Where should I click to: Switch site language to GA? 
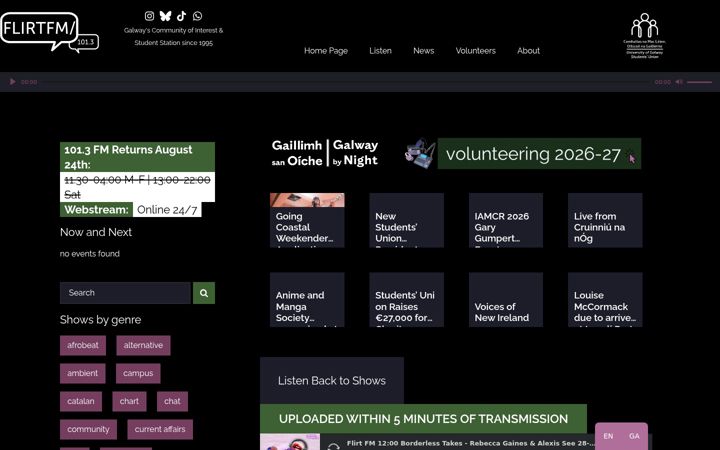point(634,436)
